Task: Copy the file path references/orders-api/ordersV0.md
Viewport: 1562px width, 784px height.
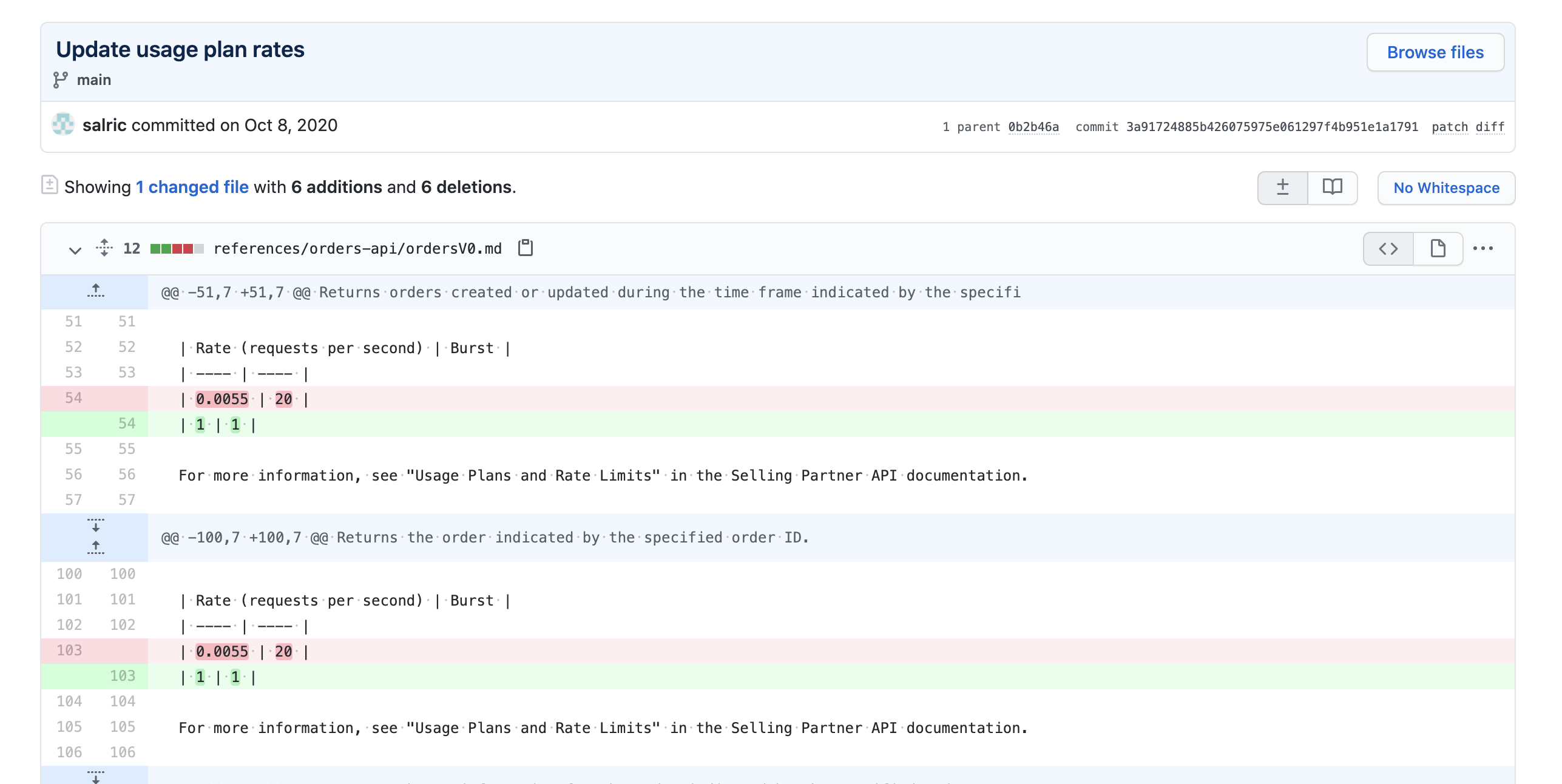Action: point(526,248)
